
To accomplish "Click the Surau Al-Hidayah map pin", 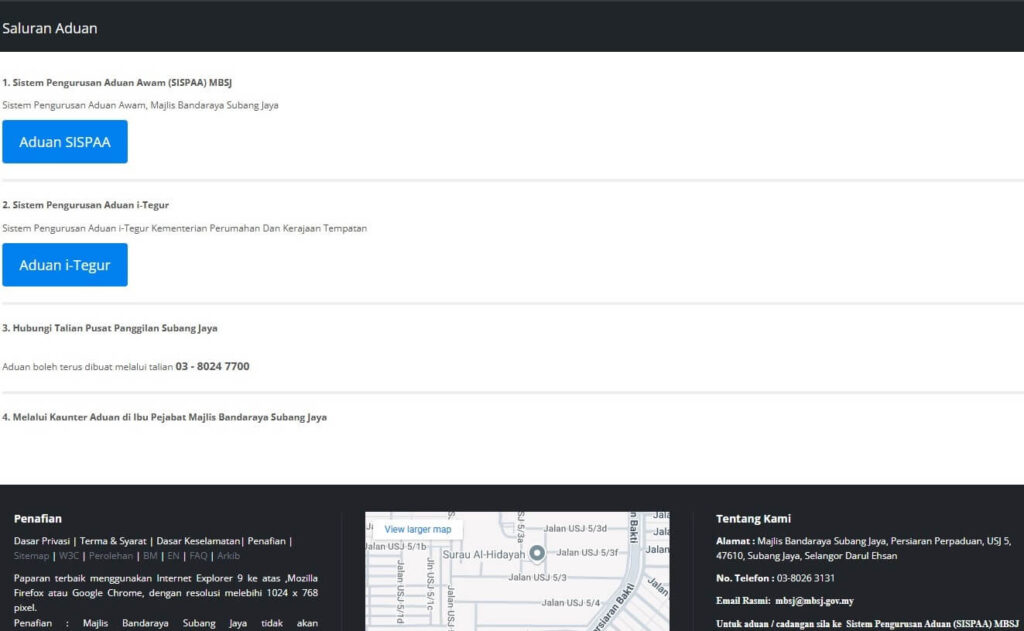I will tap(537, 554).
